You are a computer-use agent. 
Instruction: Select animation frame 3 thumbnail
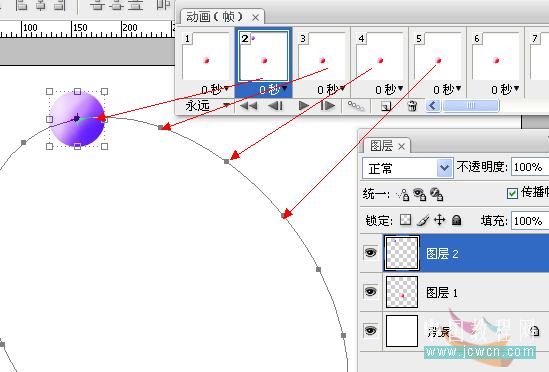(x=321, y=56)
